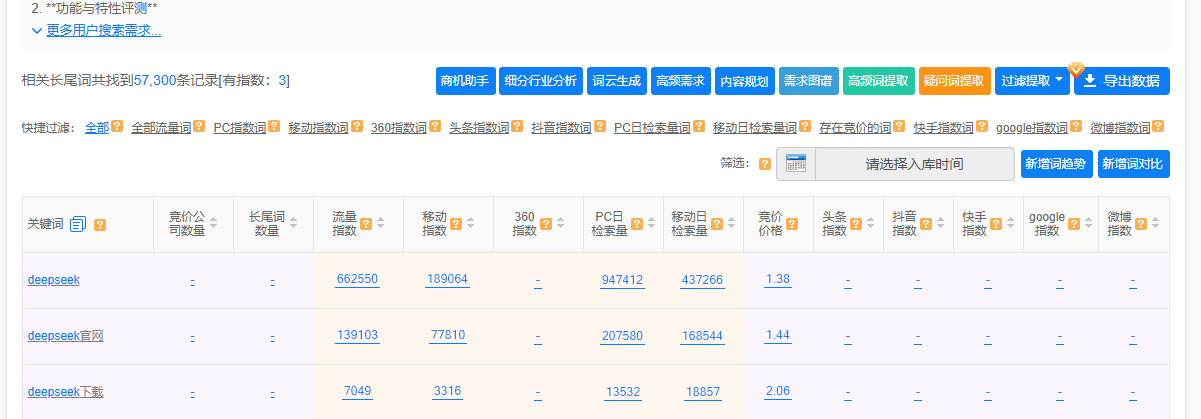The image size is (1201, 419).
Task: Filter by 快手指数词
Action: pyautogui.click(x=944, y=128)
